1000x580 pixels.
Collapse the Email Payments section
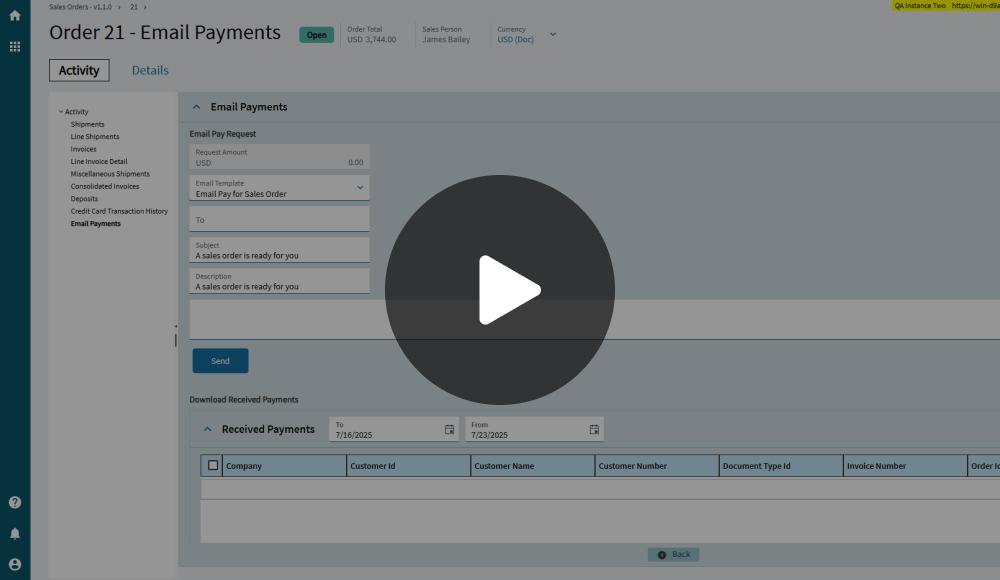pos(196,107)
